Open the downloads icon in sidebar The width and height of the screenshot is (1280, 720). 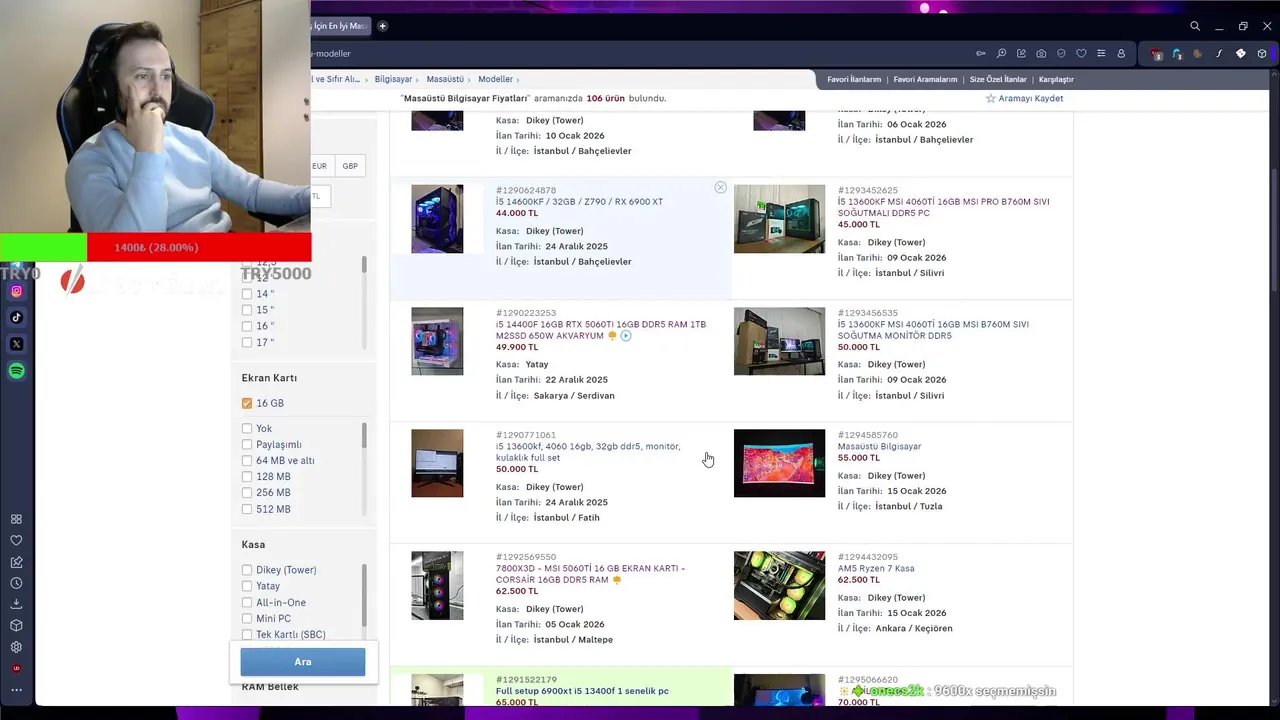pyautogui.click(x=16, y=604)
